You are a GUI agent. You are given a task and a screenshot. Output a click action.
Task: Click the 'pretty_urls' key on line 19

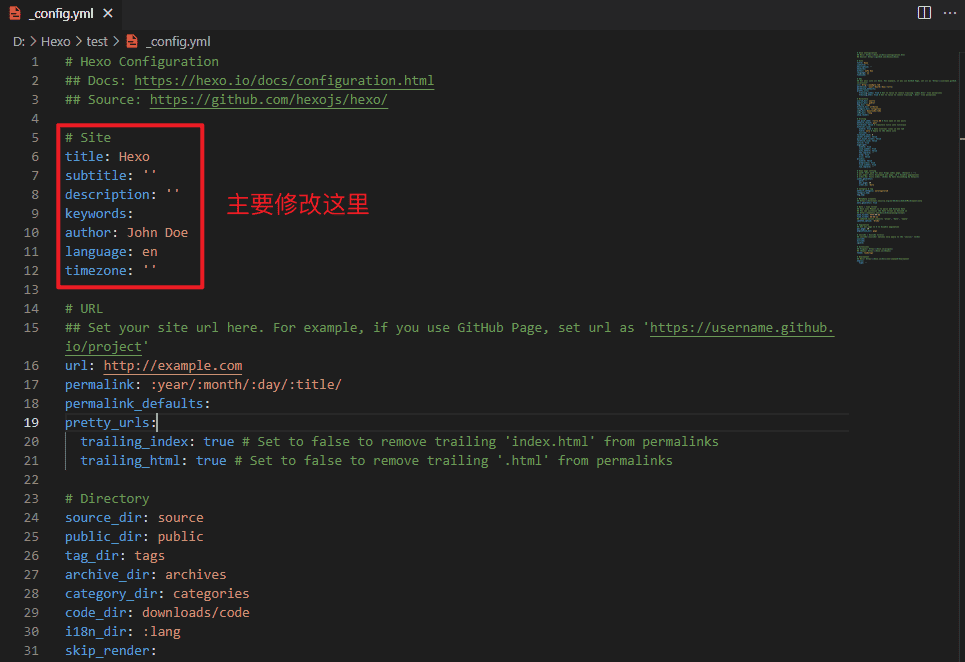[107, 423]
